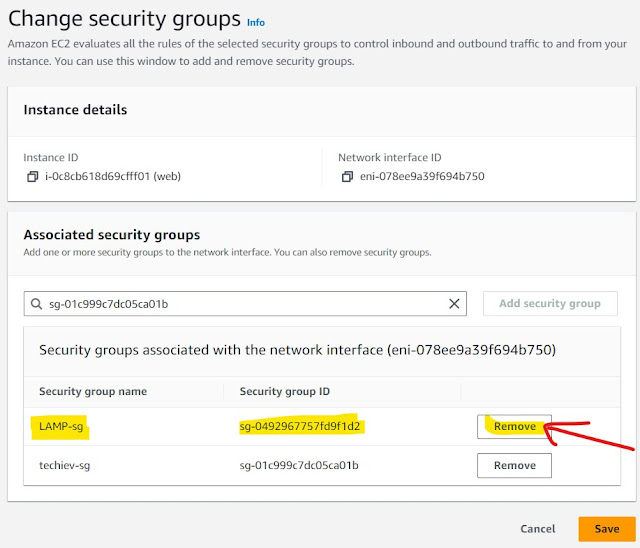Remove the LAMP-sg security group
The width and height of the screenshot is (640, 548).
514,427
